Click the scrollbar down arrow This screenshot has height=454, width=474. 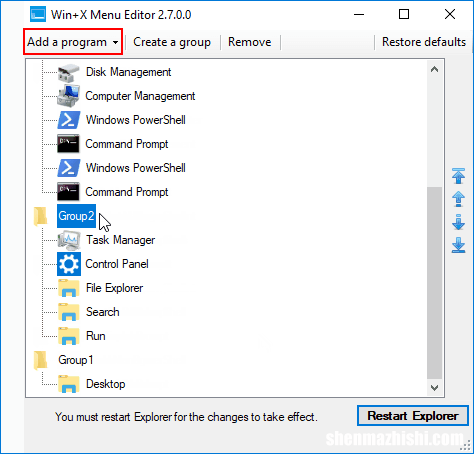click(x=434, y=388)
